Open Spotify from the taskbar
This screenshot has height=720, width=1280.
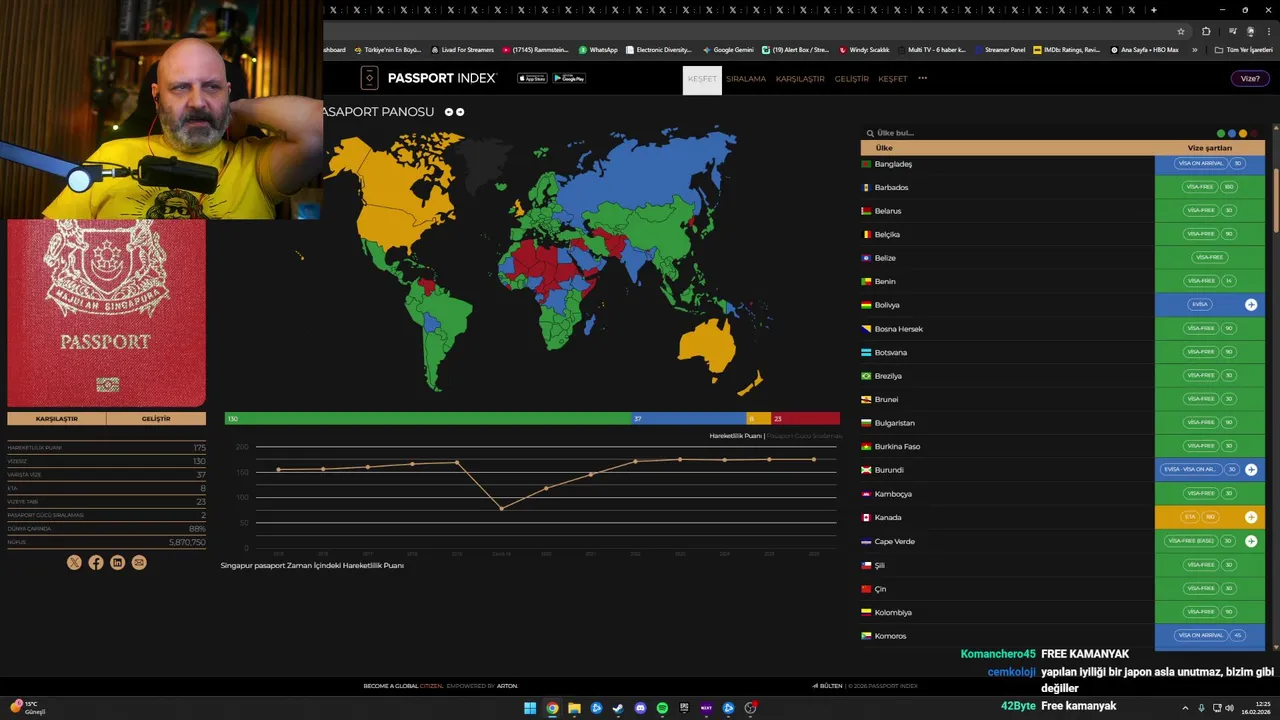tap(662, 708)
